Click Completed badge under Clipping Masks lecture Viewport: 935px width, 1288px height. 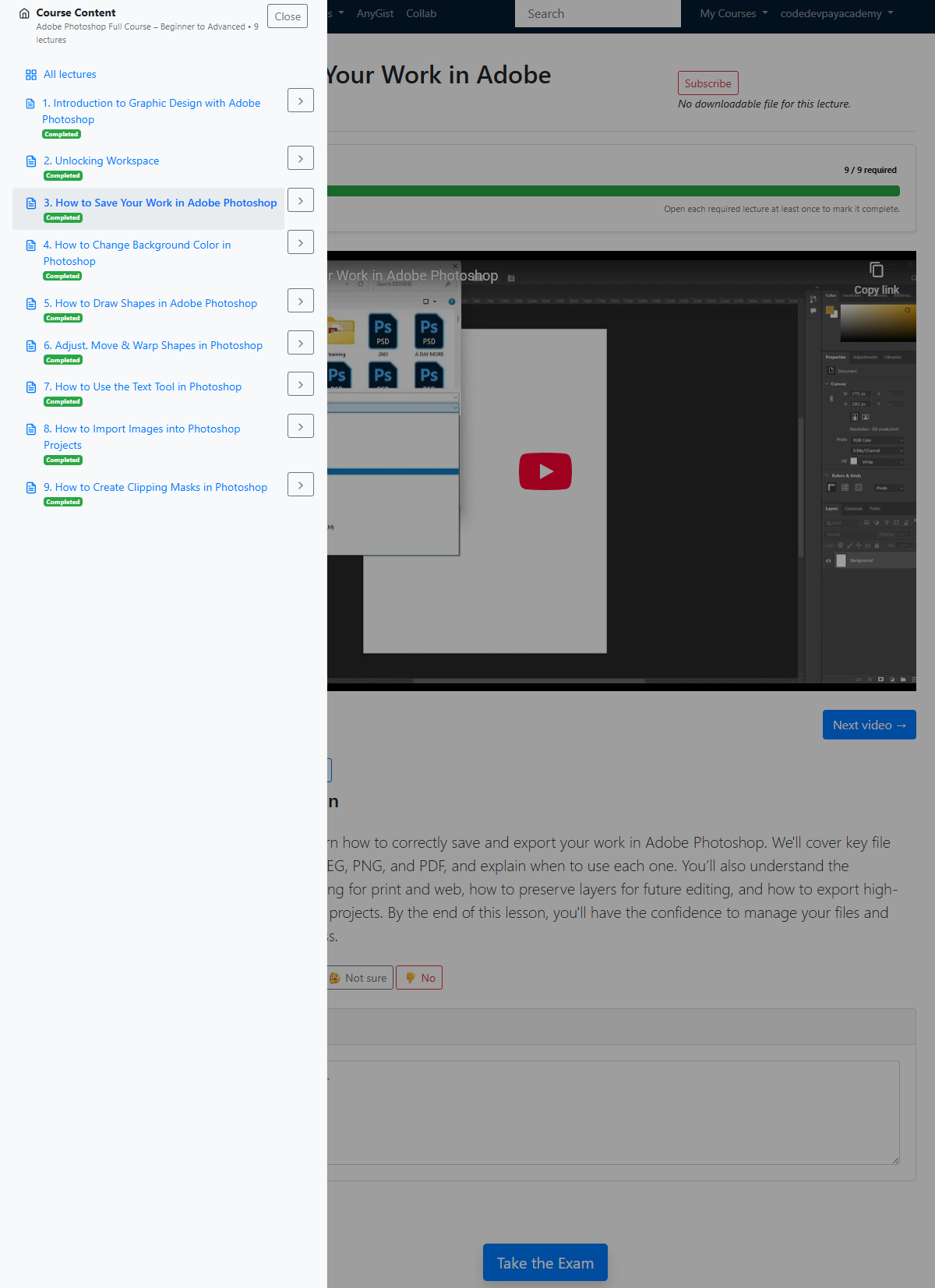pos(63,503)
